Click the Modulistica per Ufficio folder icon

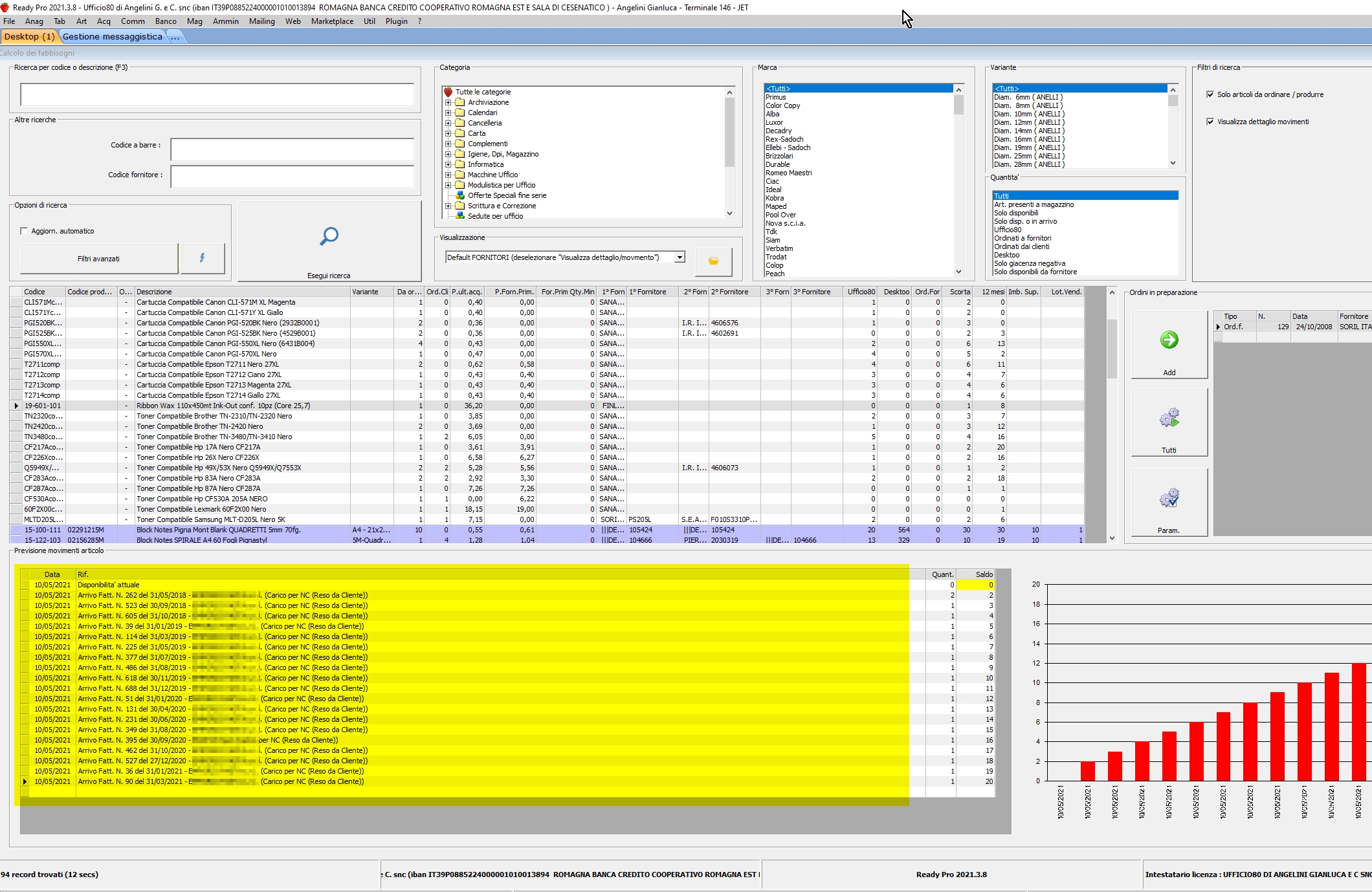[460, 185]
